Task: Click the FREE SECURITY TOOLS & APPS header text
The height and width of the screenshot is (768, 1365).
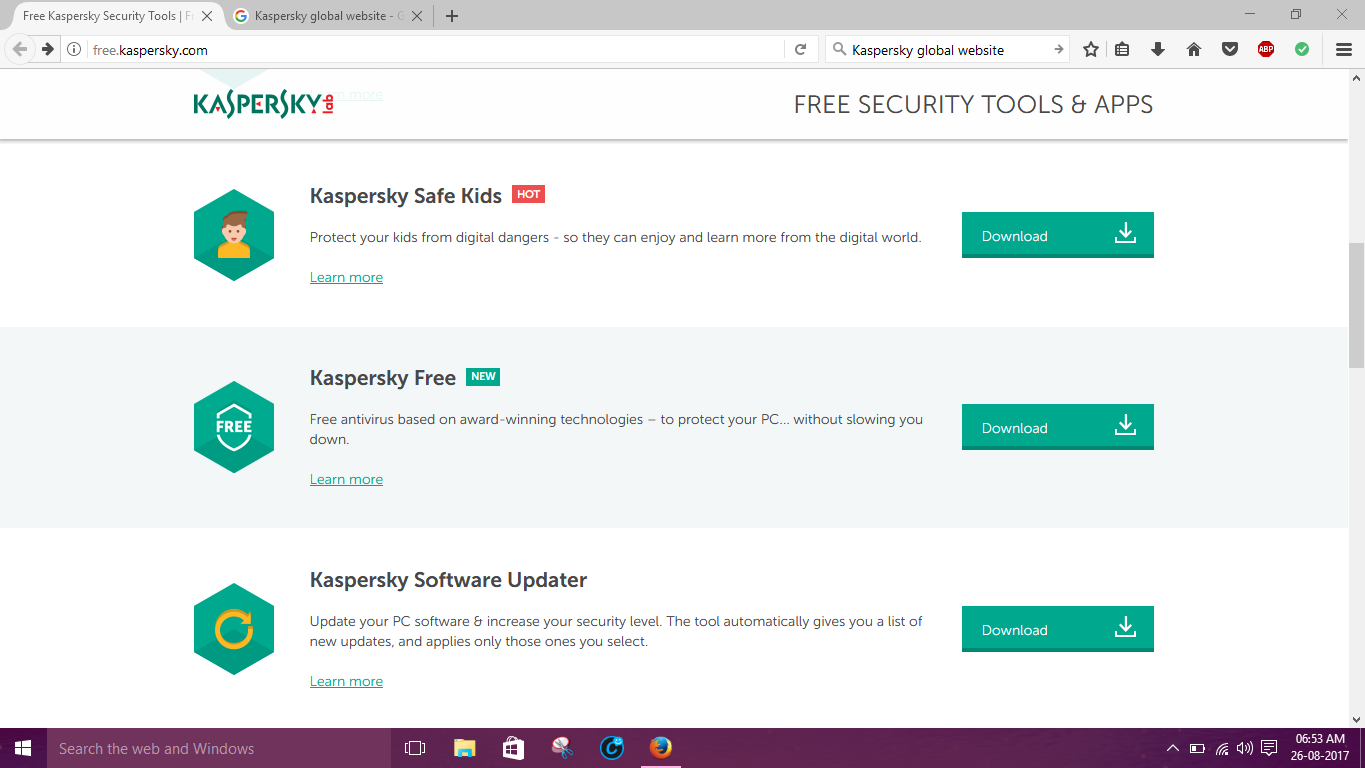Action: coord(973,105)
